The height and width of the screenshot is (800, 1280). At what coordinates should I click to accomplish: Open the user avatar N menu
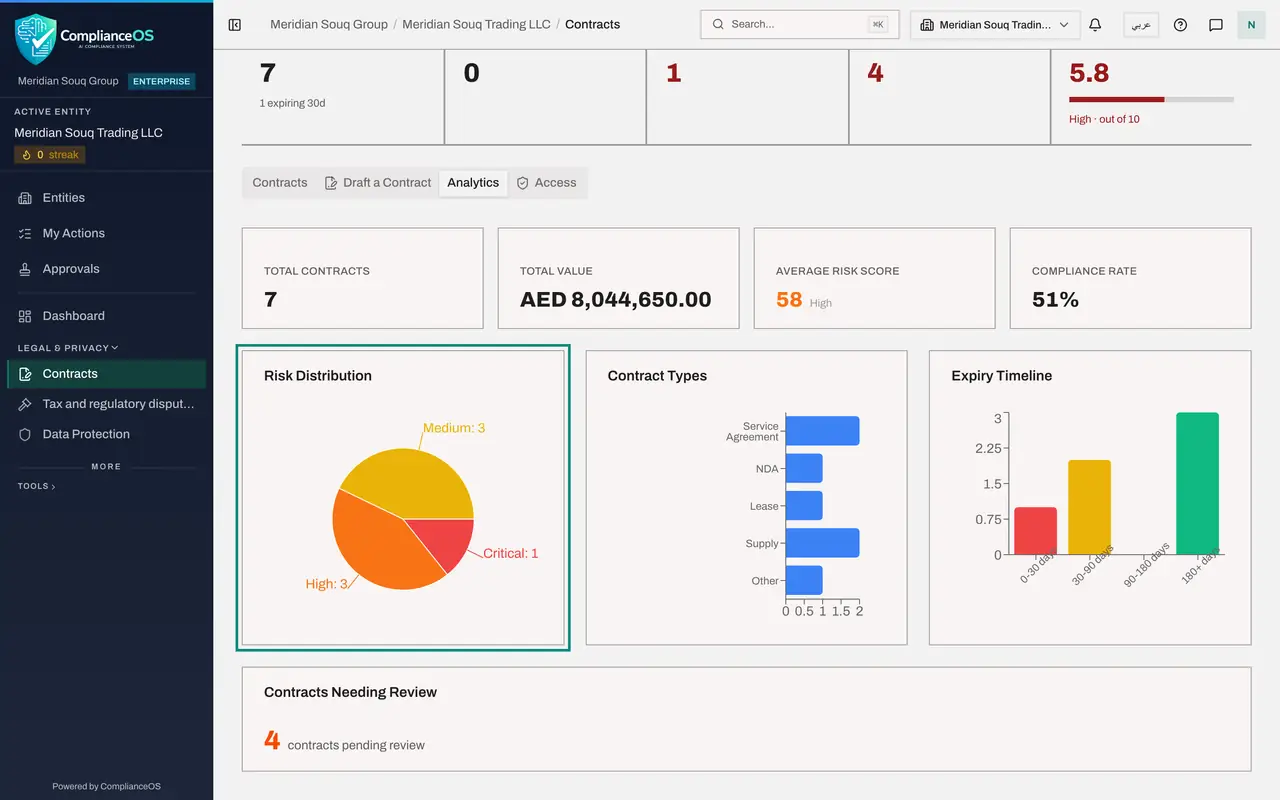(x=1251, y=25)
